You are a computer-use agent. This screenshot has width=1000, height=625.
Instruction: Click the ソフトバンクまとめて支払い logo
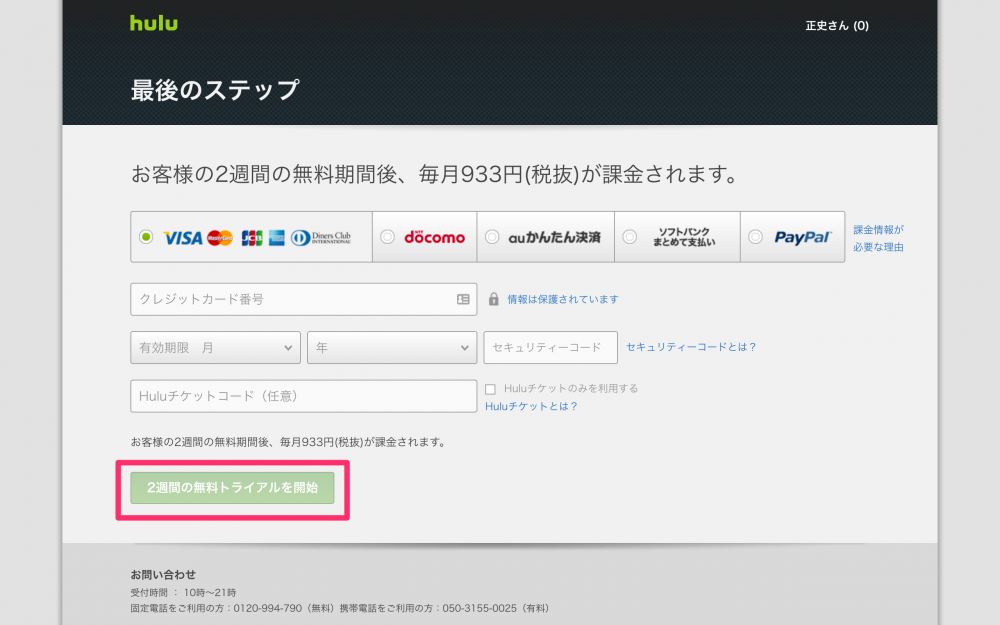coord(684,237)
